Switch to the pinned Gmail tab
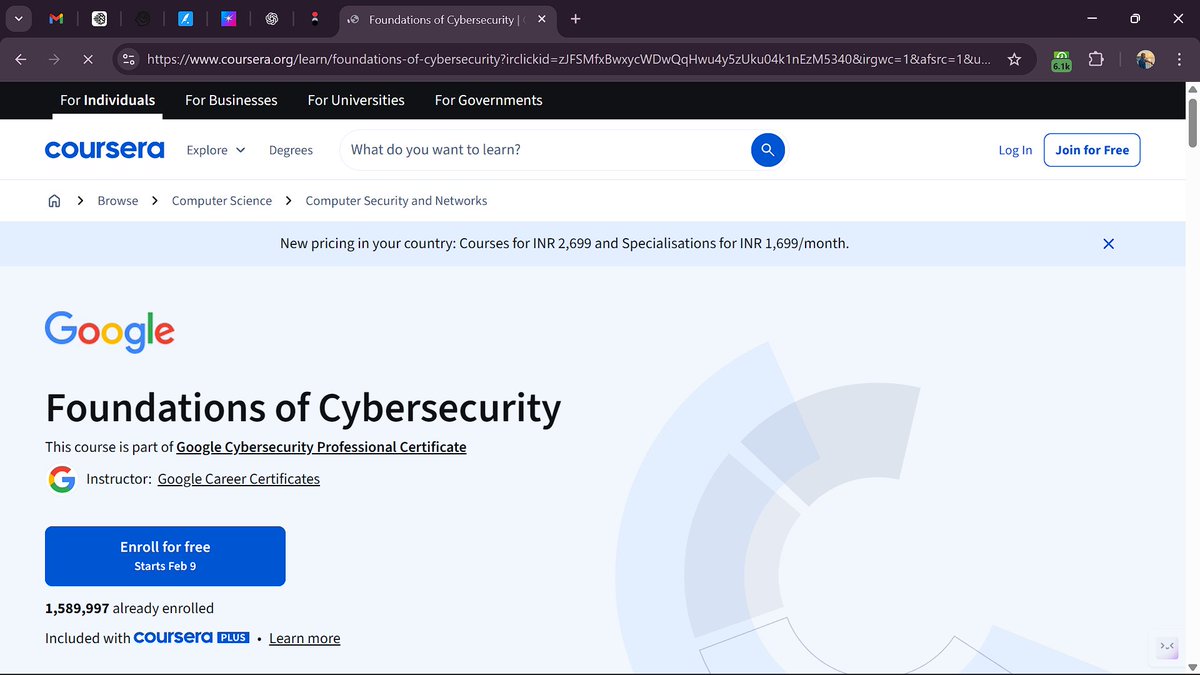Image resolution: width=1200 pixels, height=675 pixels. 56,19
